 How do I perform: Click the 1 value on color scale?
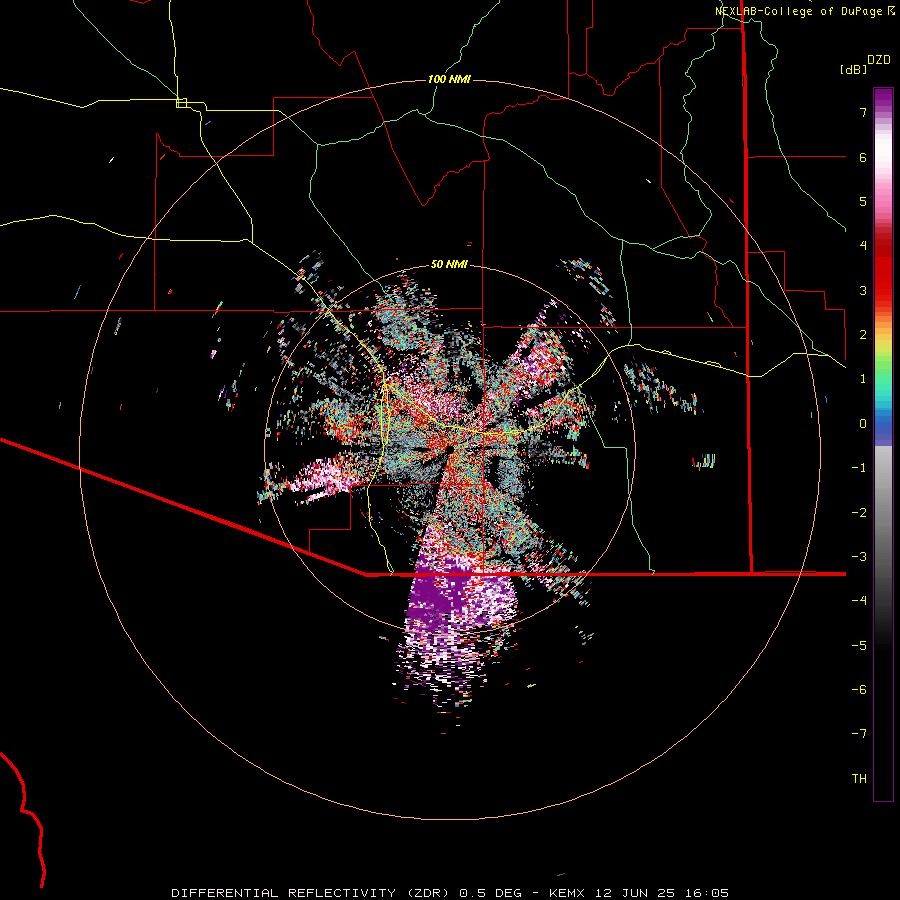(863, 379)
